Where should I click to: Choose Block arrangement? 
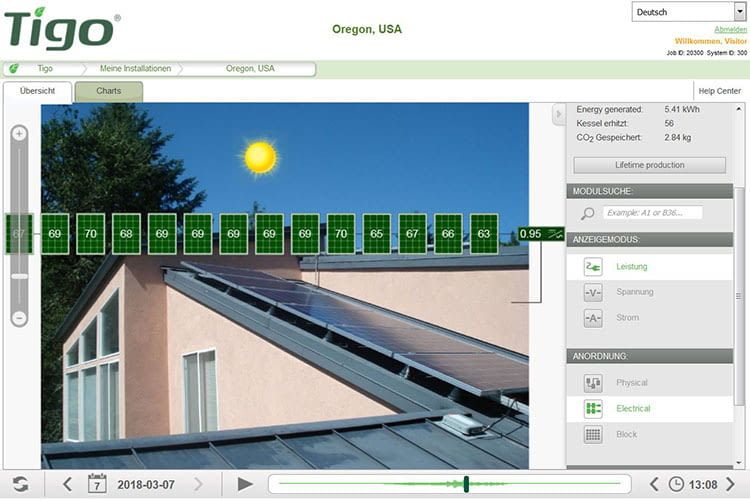(650, 434)
